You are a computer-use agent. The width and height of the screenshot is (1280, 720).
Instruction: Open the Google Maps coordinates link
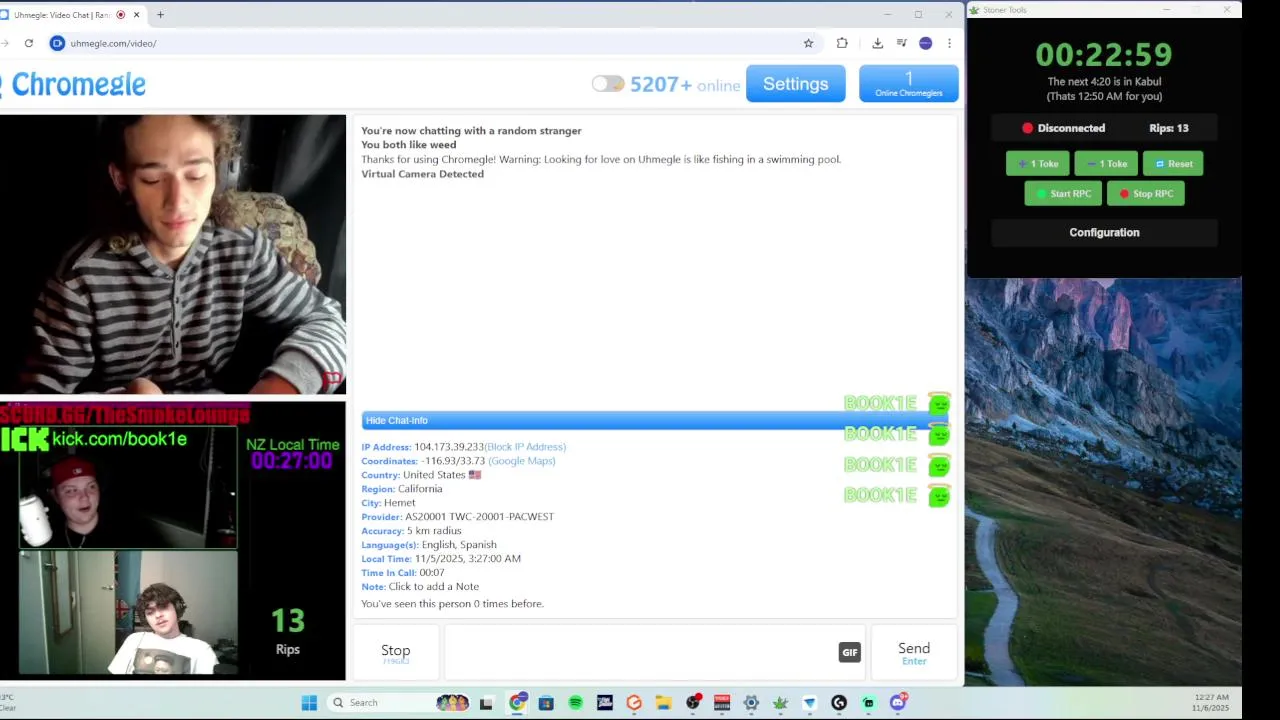(x=522, y=461)
